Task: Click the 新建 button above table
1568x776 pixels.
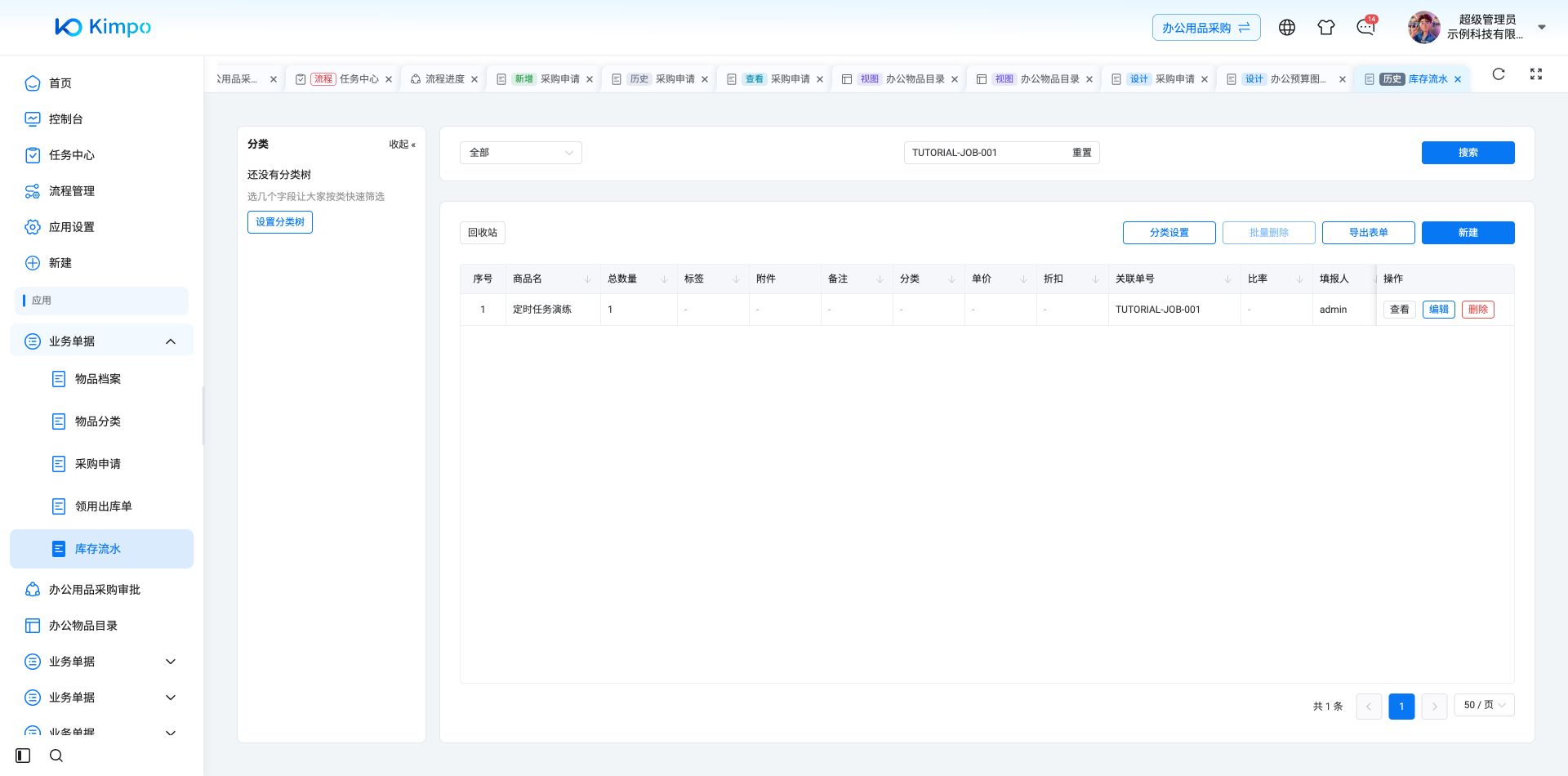Action: click(1468, 233)
